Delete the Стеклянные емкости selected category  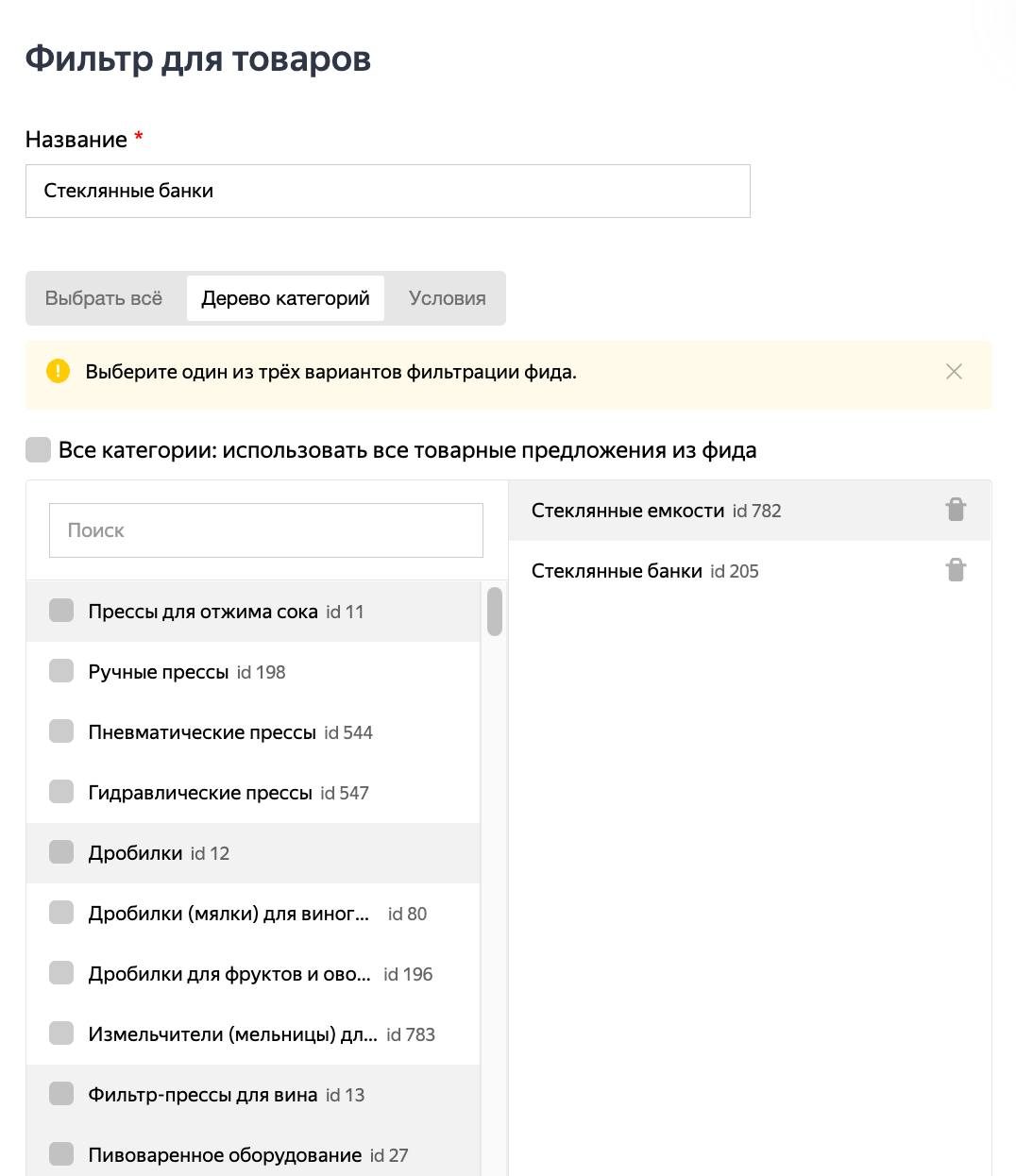(x=956, y=511)
